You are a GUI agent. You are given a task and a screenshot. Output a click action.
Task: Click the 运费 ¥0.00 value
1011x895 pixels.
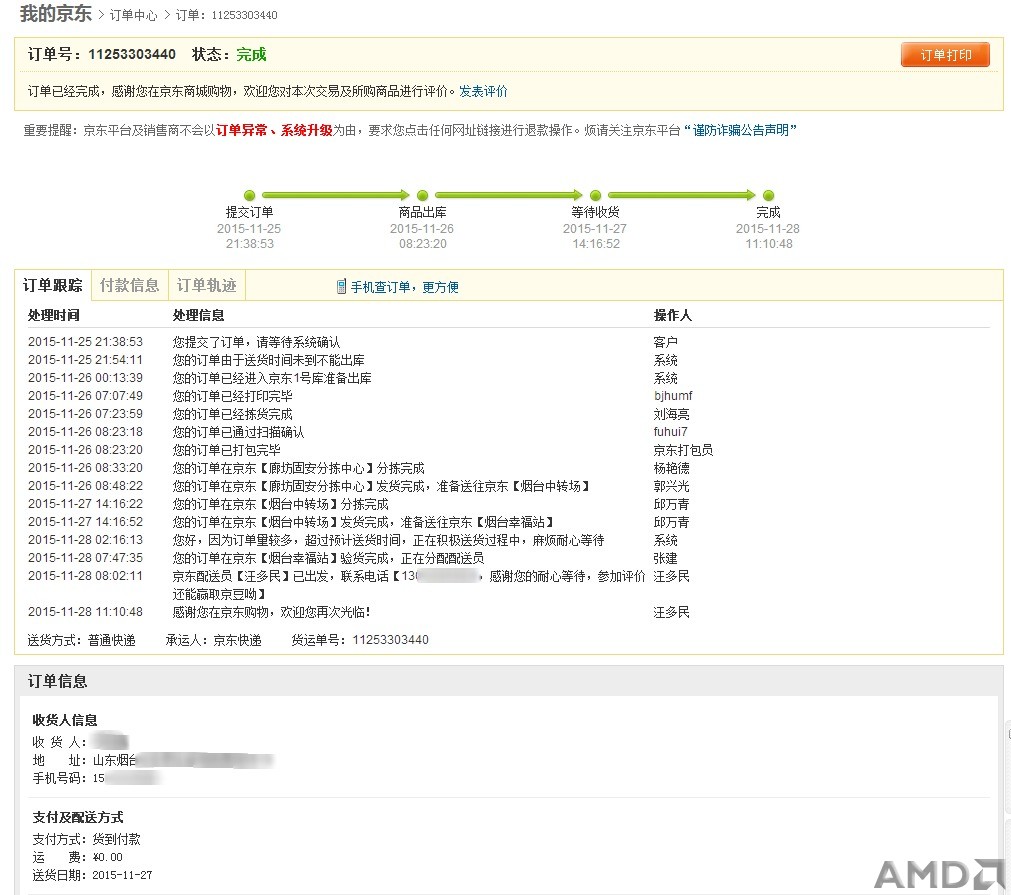pos(107,858)
